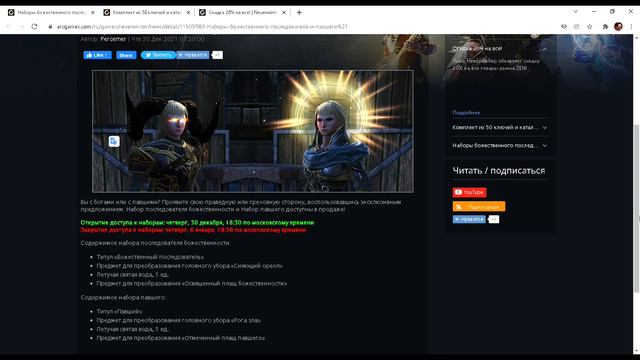Close the first Neverwinter tab

tap(93, 13)
